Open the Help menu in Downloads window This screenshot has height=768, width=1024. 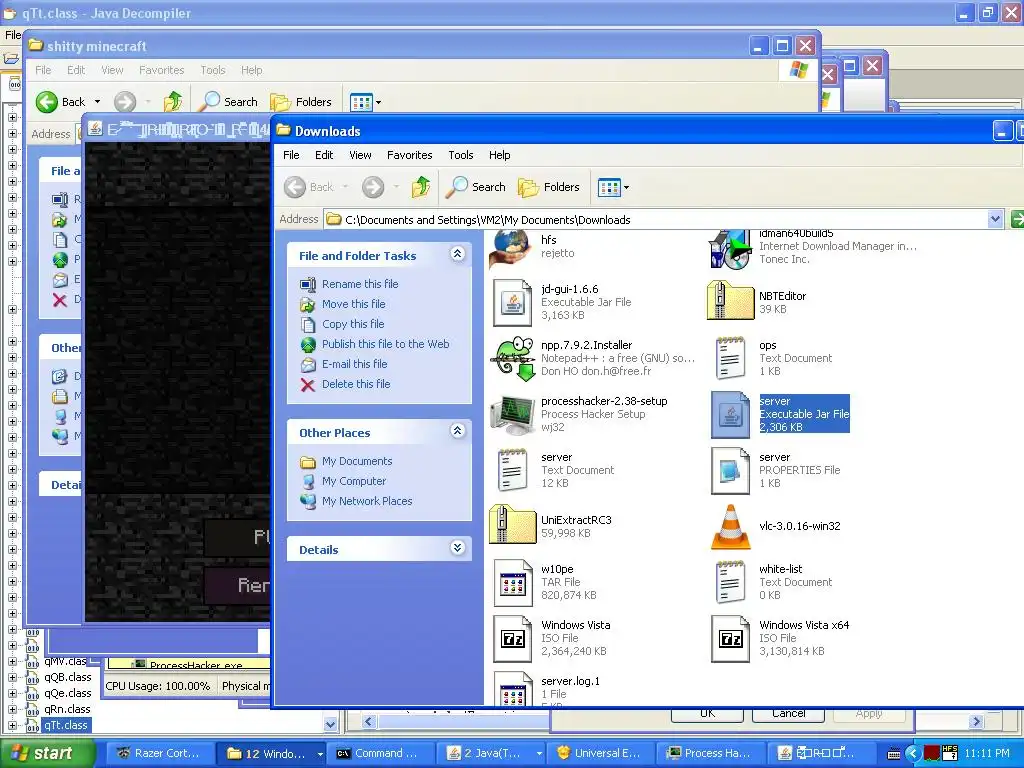pos(500,155)
